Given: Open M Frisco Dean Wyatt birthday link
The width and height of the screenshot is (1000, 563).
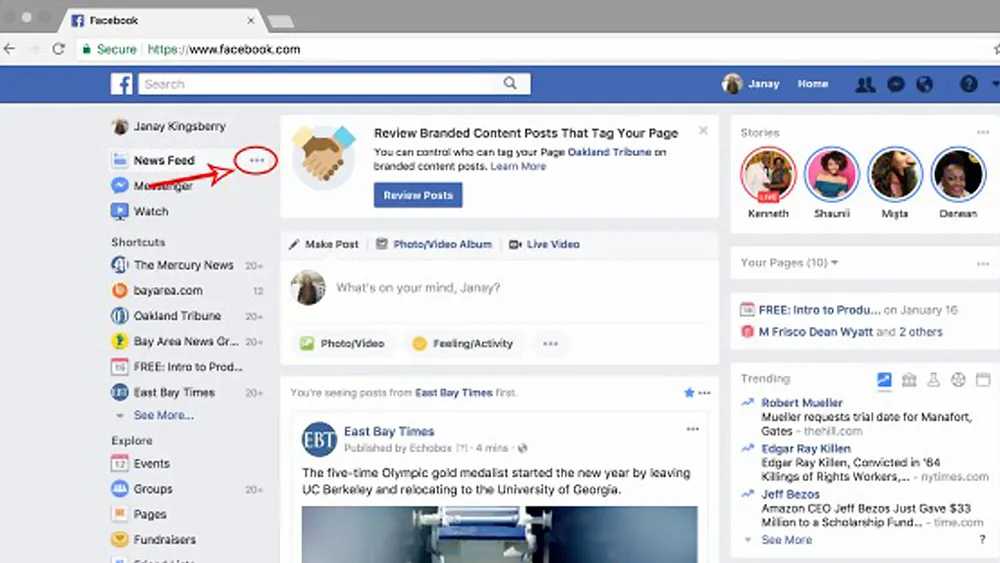Looking at the screenshot, I should click(816, 332).
